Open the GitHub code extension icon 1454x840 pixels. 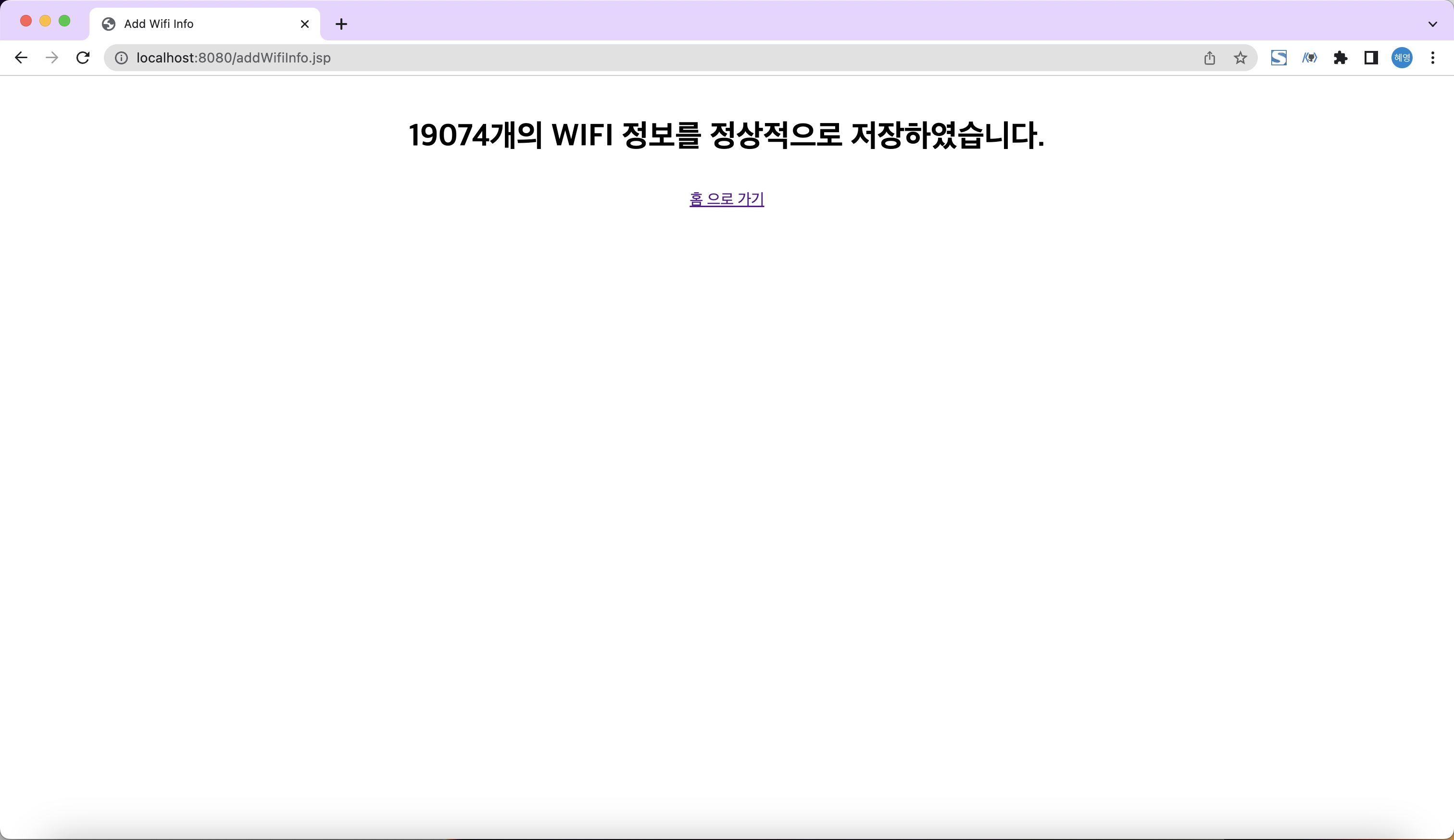tap(1310, 58)
